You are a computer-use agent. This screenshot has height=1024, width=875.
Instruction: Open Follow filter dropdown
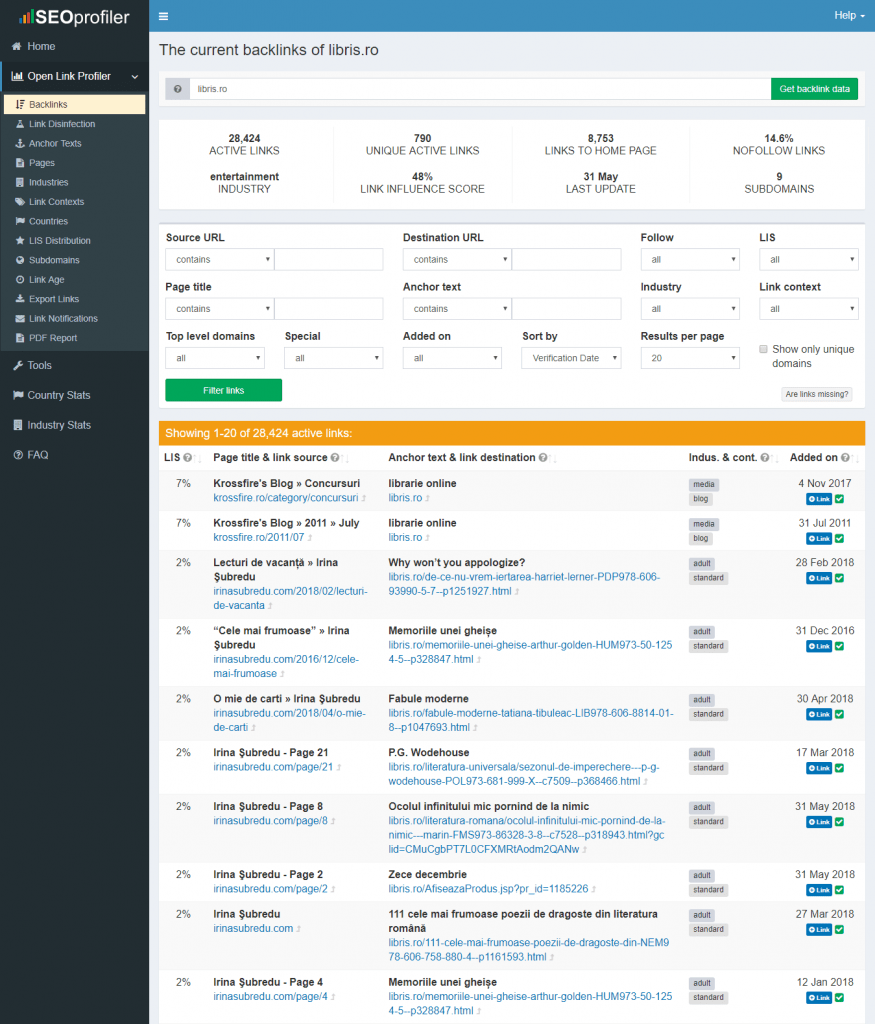click(x=690, y=259)
